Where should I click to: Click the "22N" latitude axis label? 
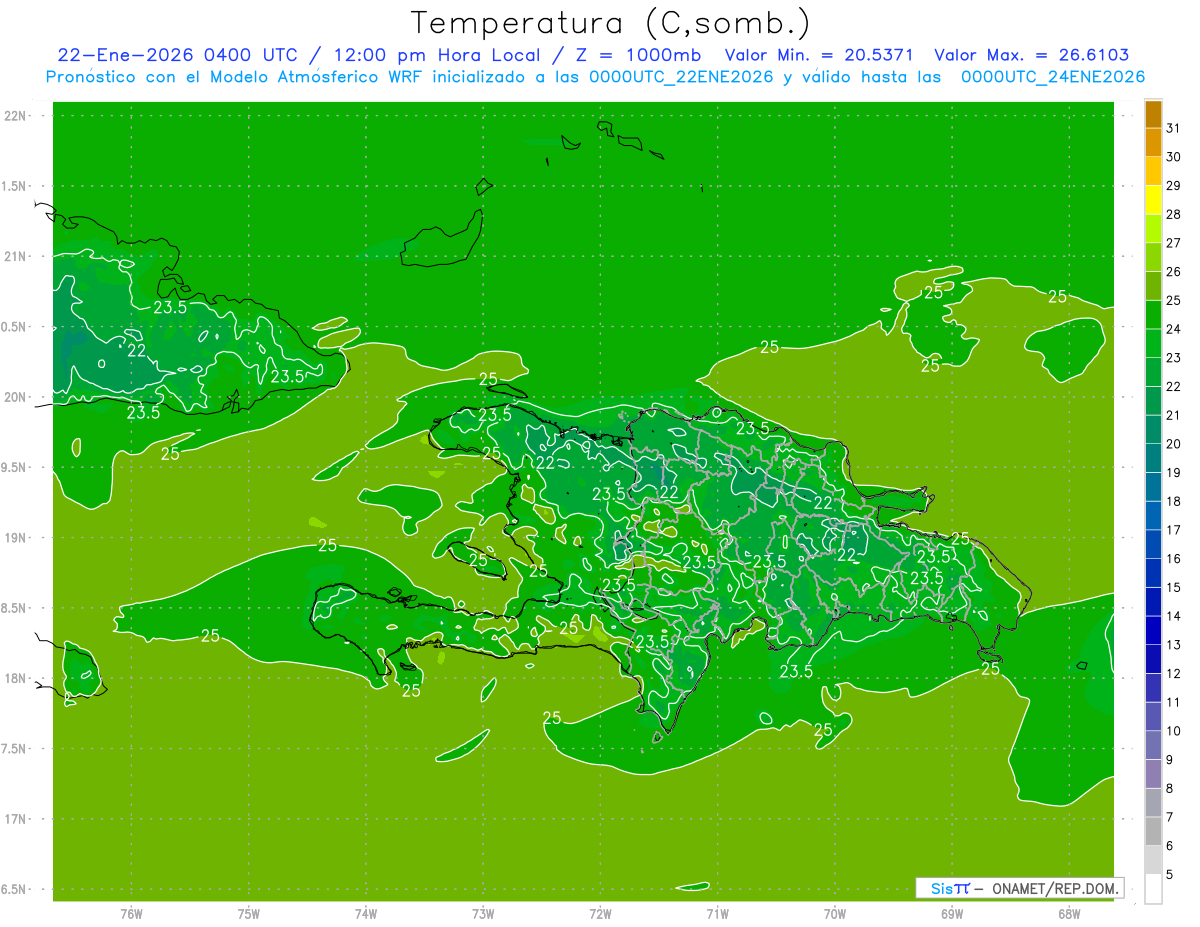coord(16,116)
